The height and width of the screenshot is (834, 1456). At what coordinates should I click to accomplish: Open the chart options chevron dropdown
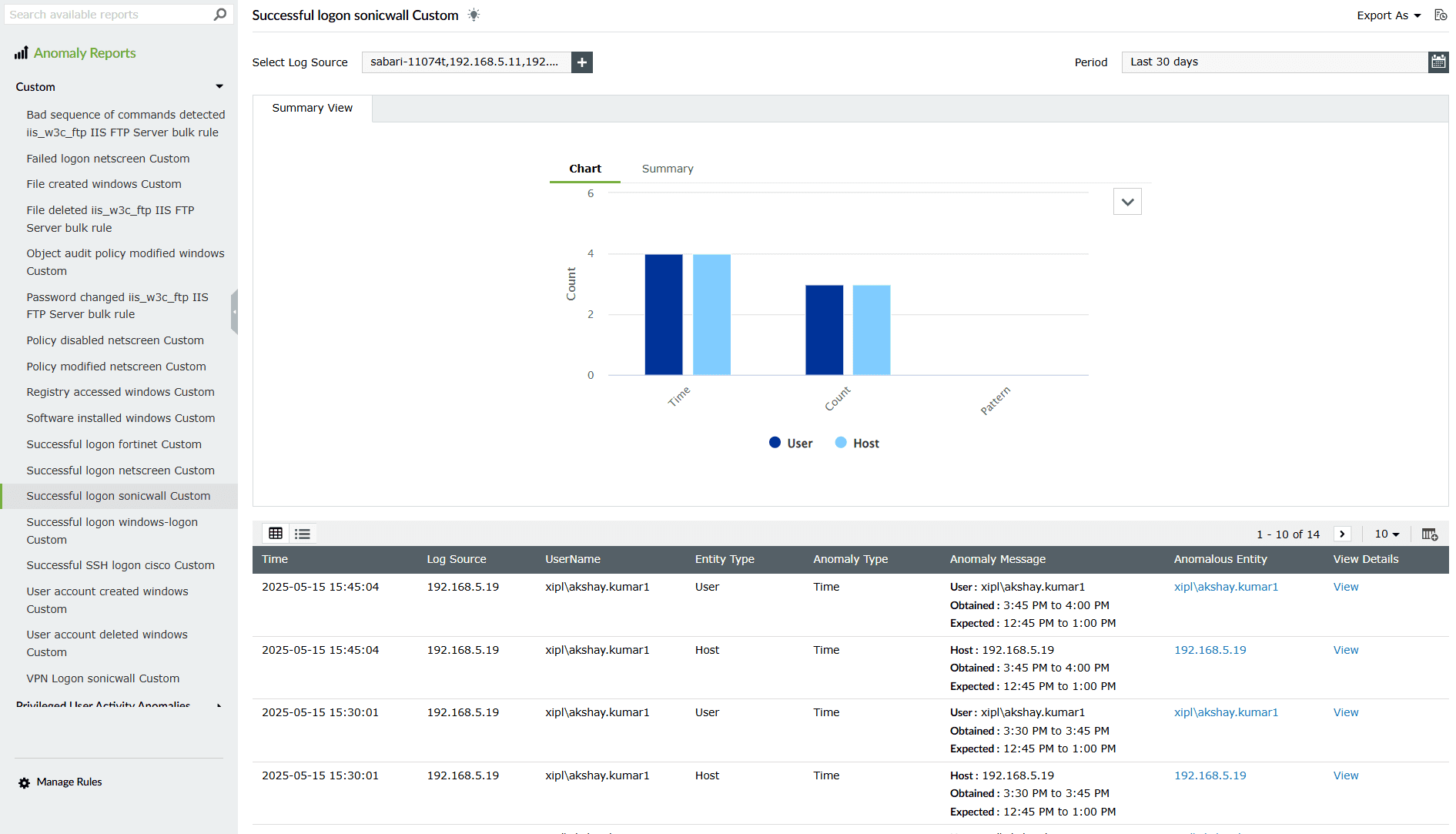(1127, 202)
